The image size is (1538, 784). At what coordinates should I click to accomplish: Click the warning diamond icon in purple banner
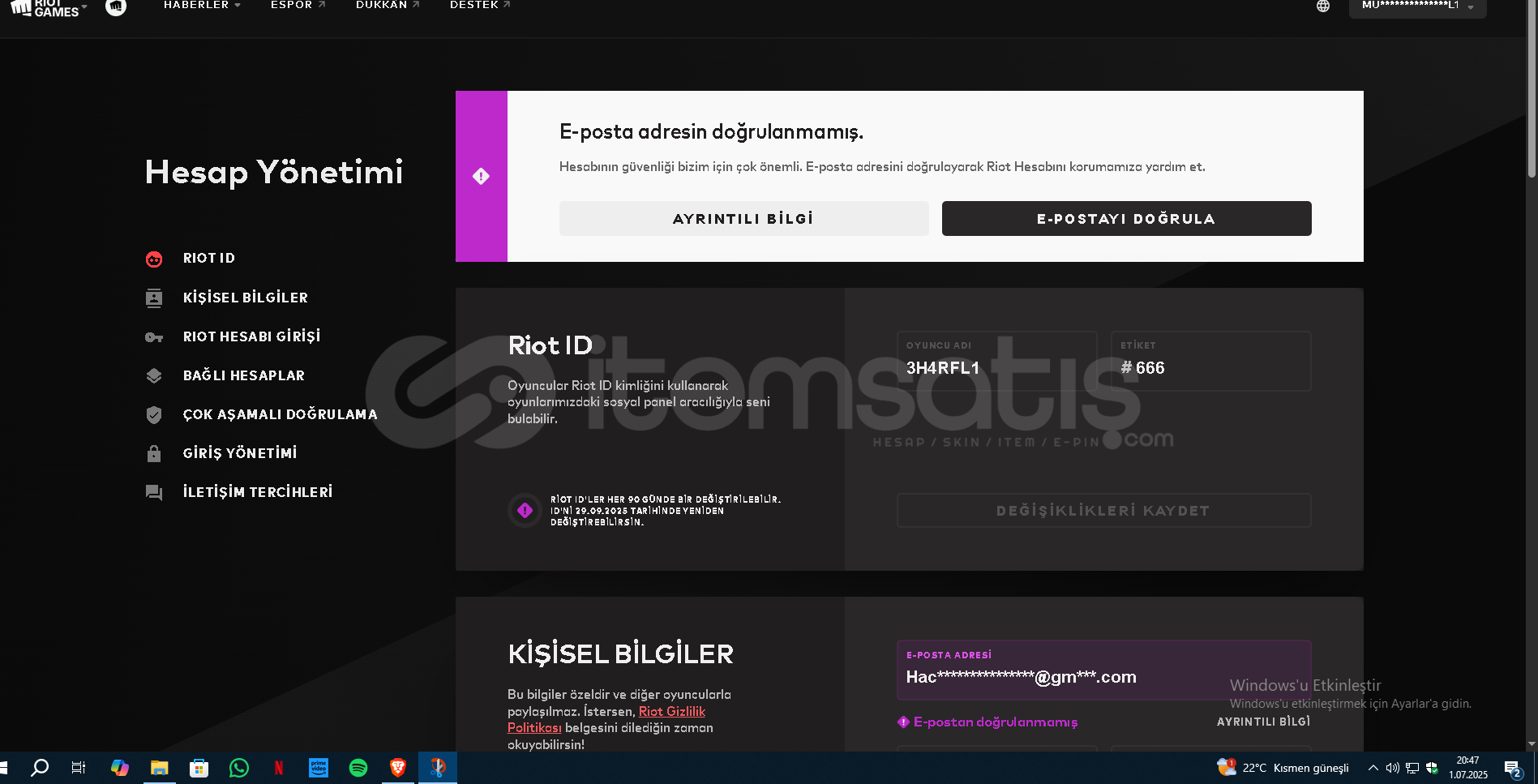point(481,176)
